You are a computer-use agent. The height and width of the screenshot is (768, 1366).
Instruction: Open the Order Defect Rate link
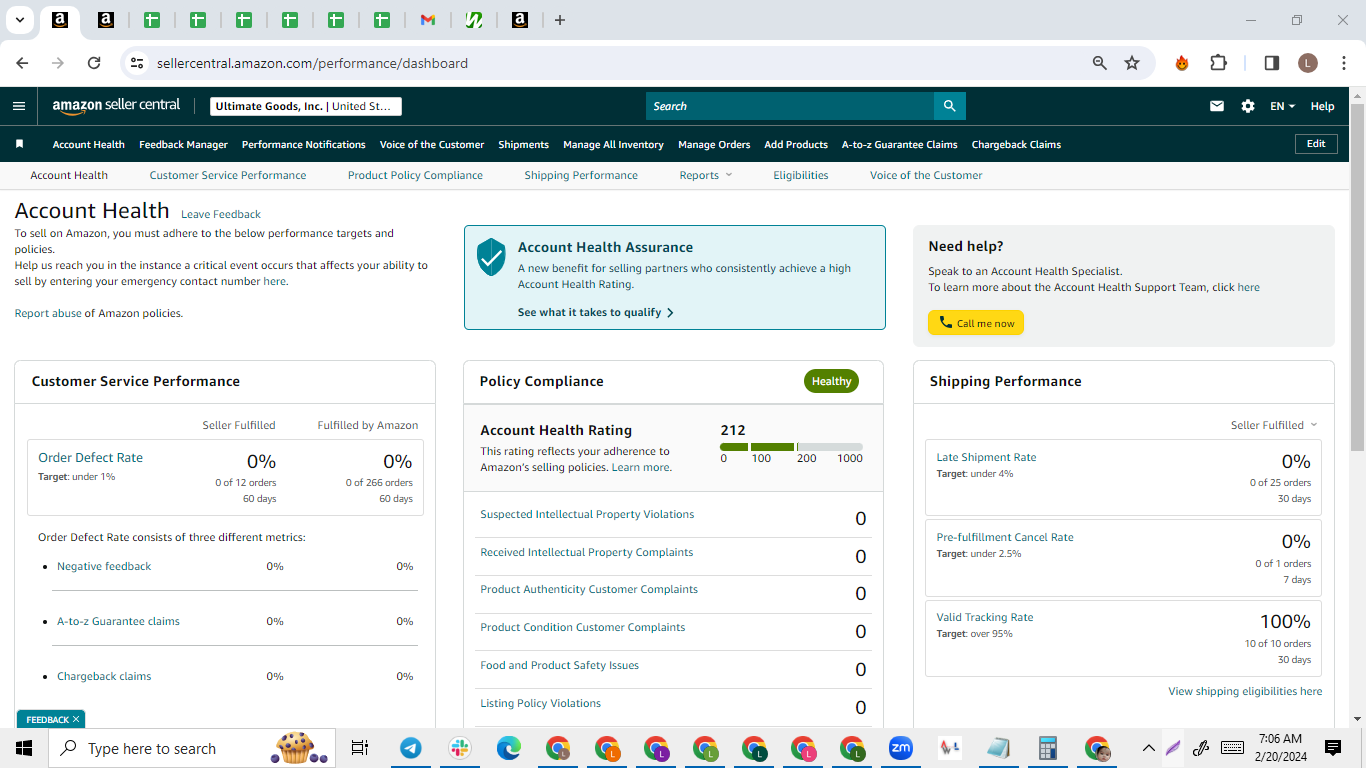[90, 457]
